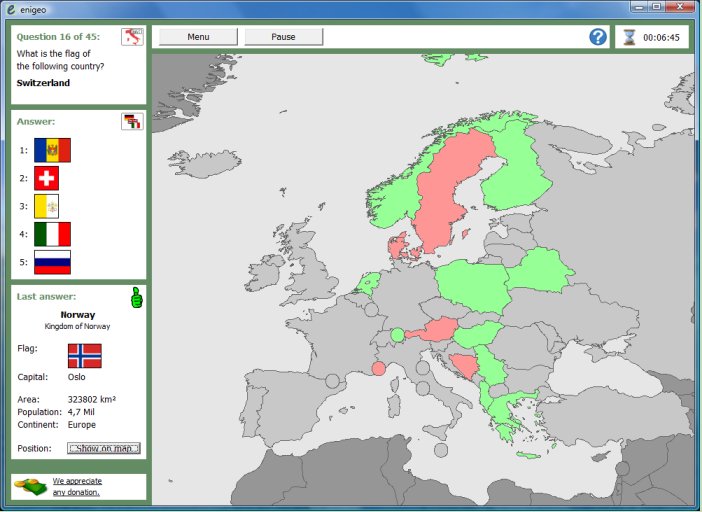Minimize the enigeo window
This screenshot has height=512, width=702.
point(639,7)
